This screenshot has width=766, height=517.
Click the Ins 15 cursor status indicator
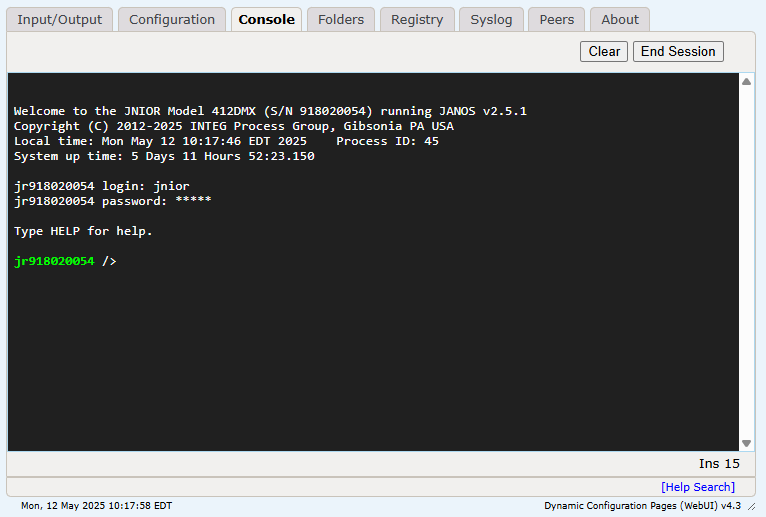718,464
